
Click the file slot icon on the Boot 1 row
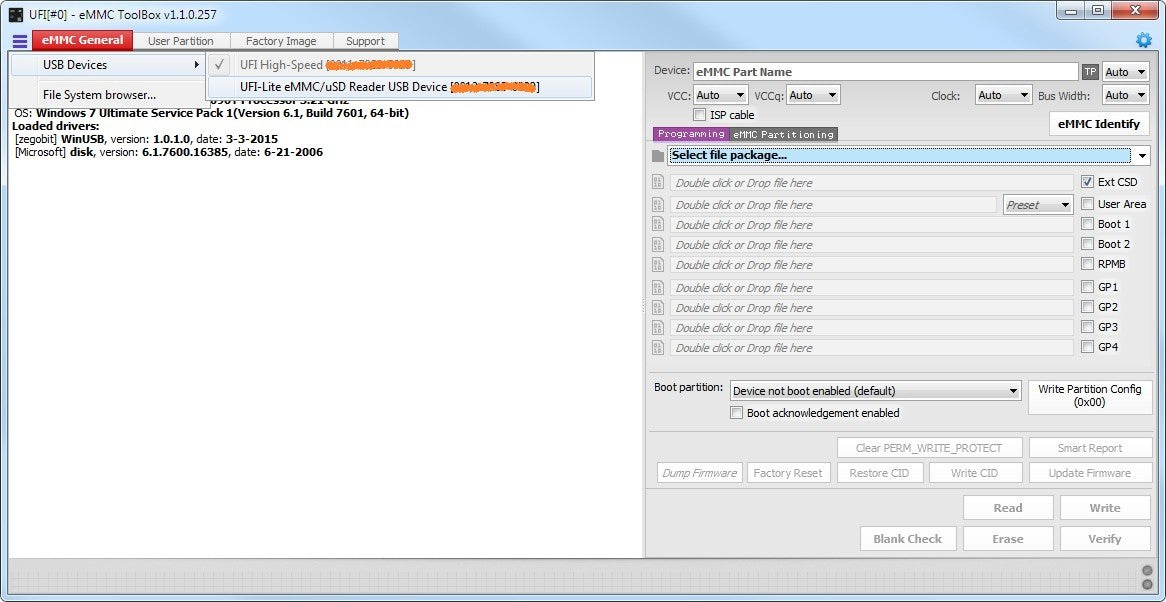click(x=657, y=224)
